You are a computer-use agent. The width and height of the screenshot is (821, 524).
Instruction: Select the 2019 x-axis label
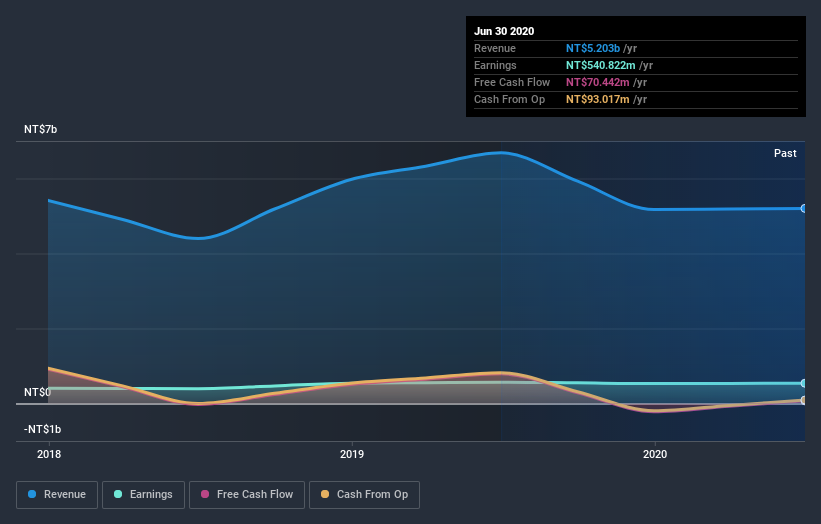(x=352, y=454)
